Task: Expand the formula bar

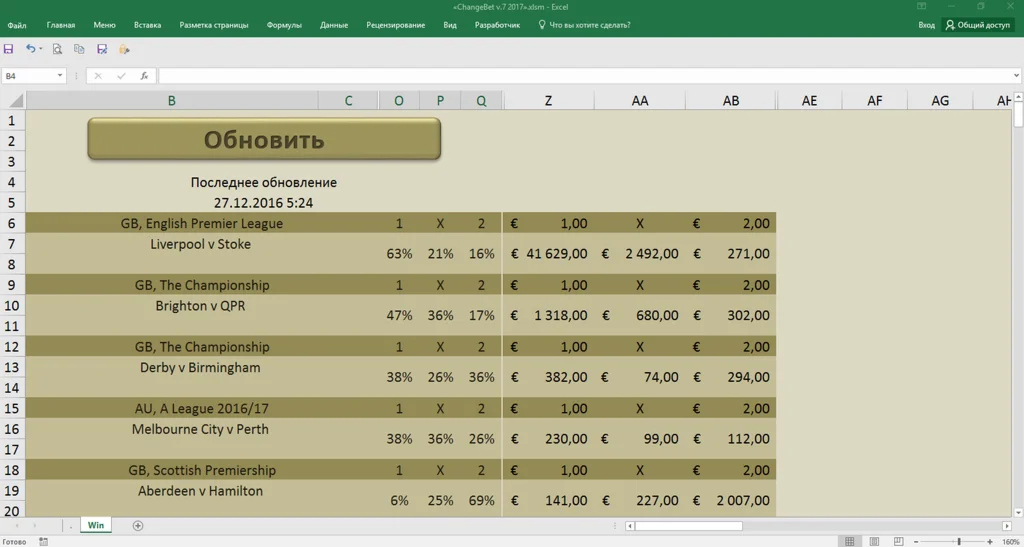Action: 1017,76
